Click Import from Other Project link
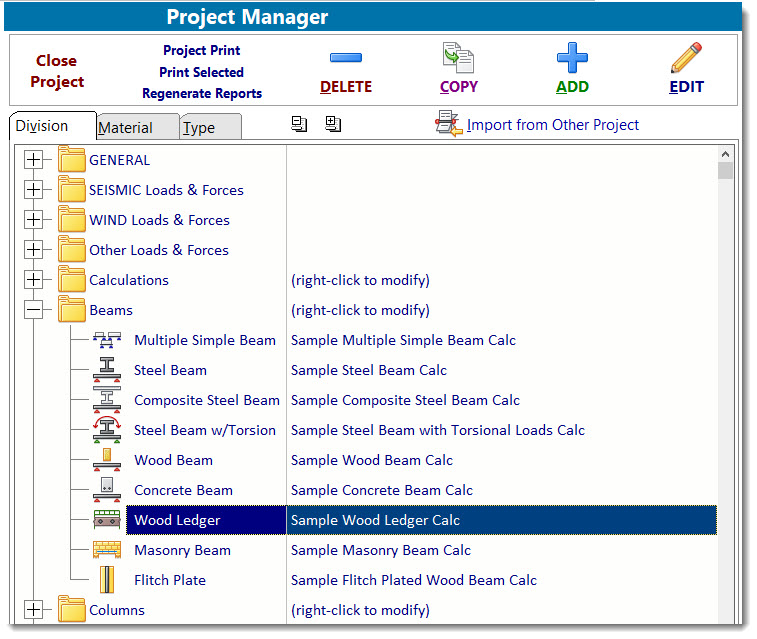757x639 pixels. pyautogui.click(x=552, y=125)
